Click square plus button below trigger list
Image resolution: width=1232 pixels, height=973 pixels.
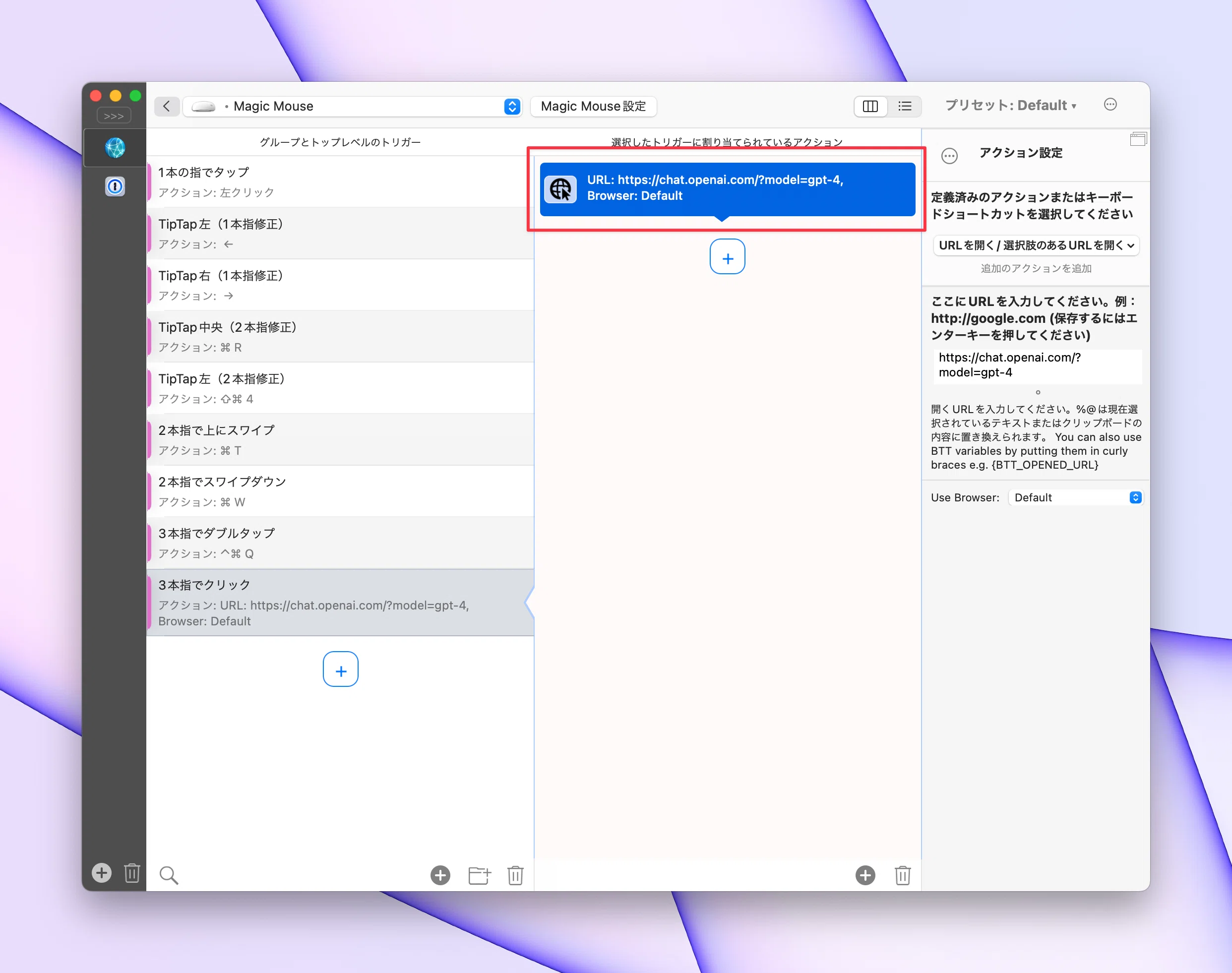(x=341, y=669)
